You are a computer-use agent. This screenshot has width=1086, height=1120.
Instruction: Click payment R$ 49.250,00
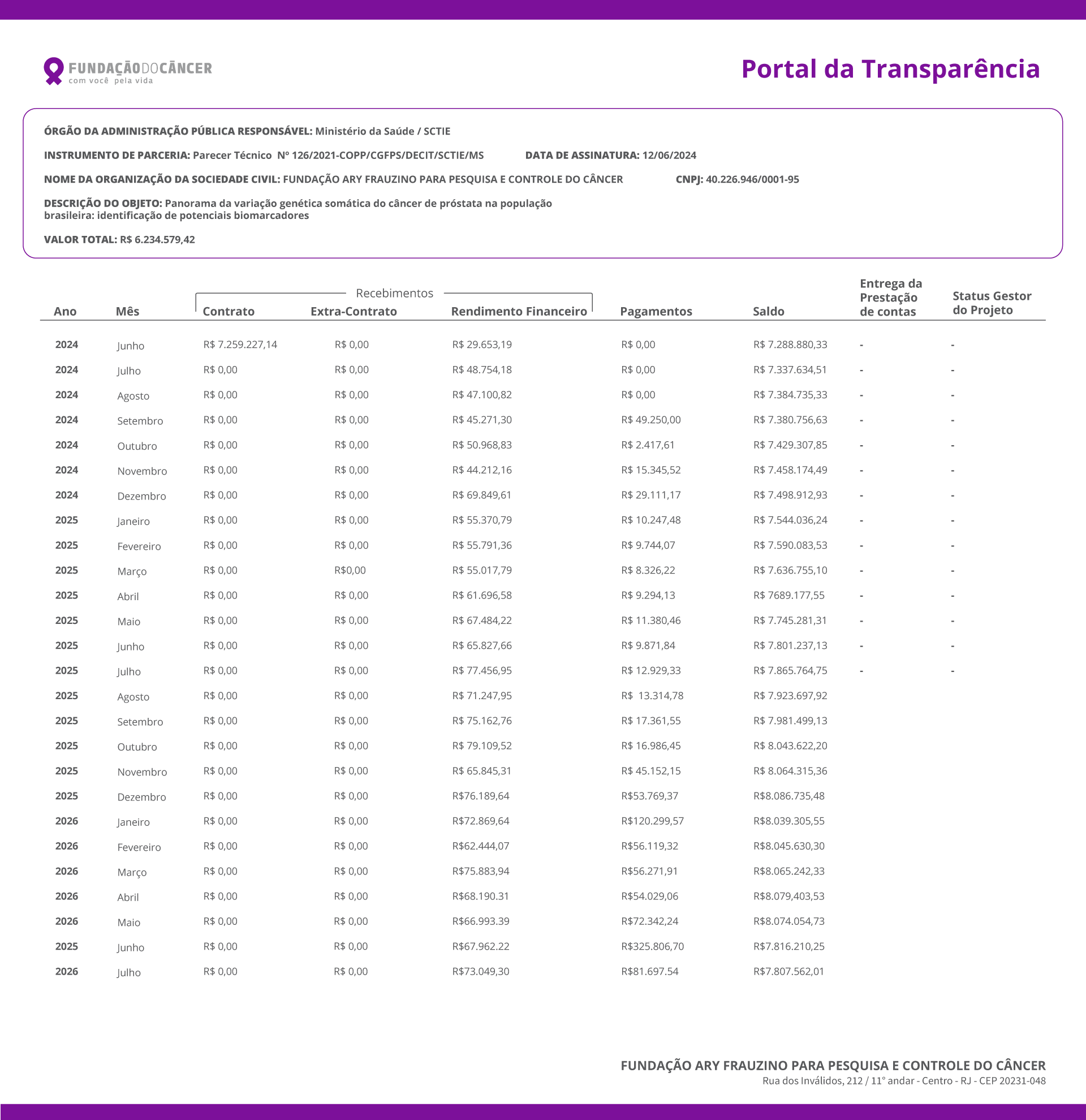click(x=650, y=420)
